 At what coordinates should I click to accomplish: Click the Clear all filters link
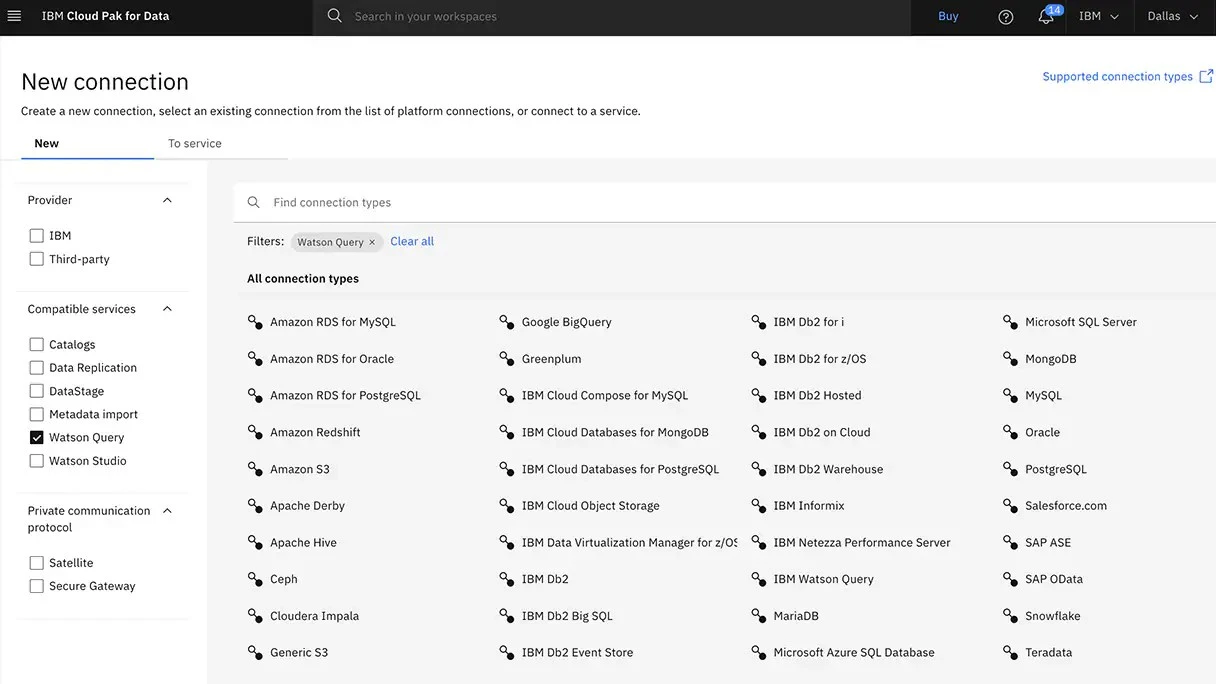point(412,241)
